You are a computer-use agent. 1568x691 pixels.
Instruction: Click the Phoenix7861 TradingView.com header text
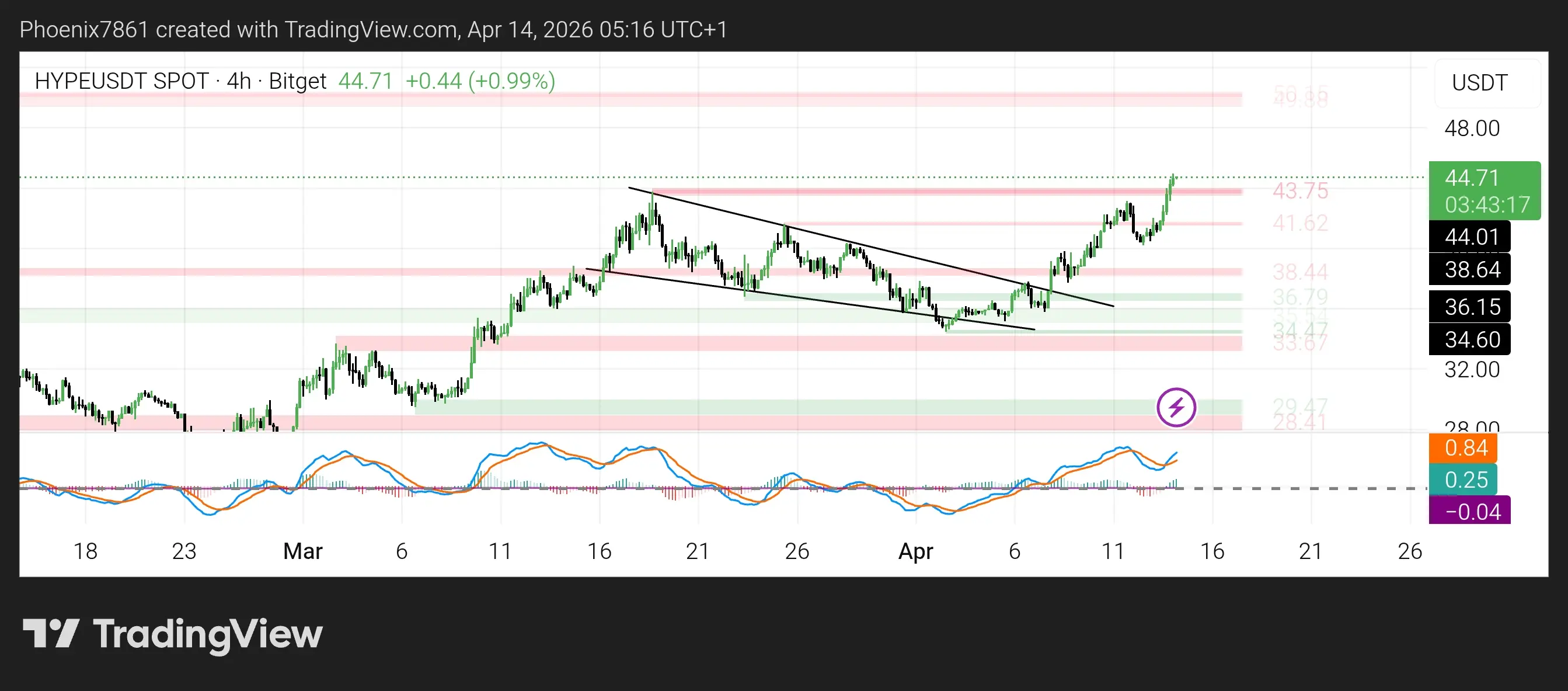click(373, 29)
